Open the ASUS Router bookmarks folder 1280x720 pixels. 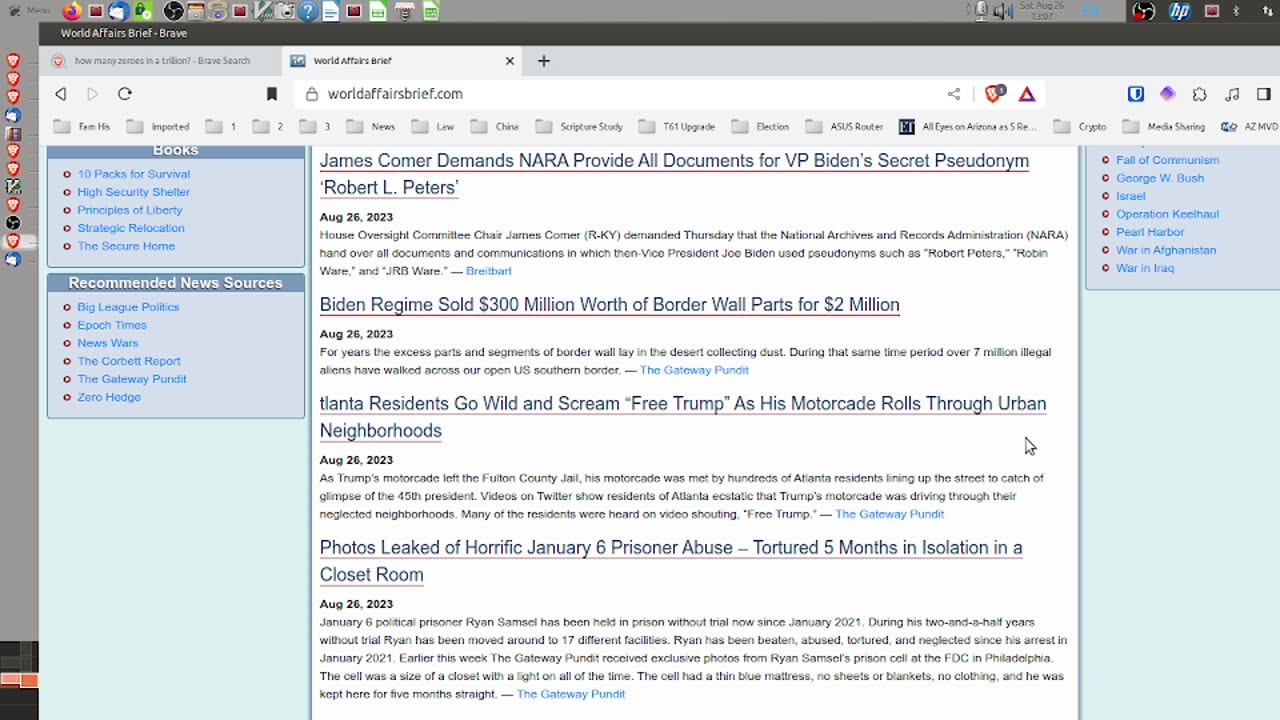845,127
